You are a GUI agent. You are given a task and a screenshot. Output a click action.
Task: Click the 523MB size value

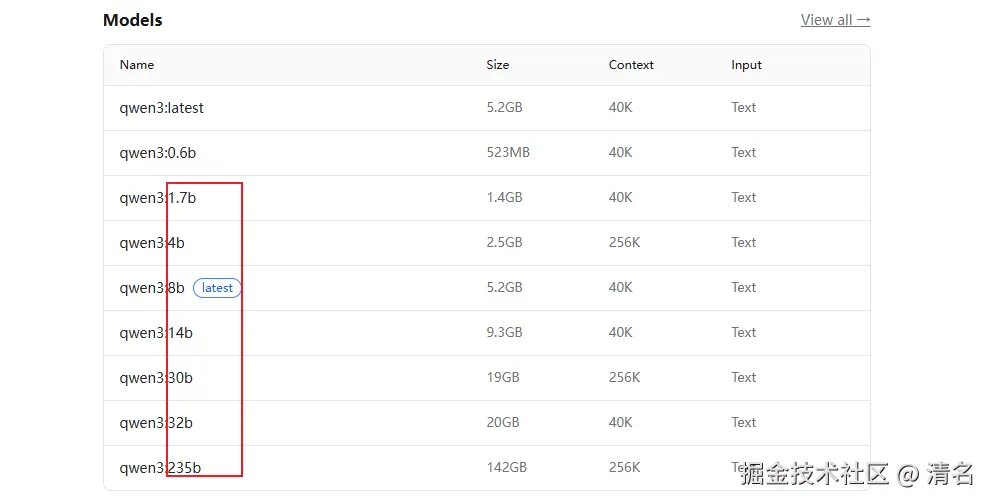(508, 153)
